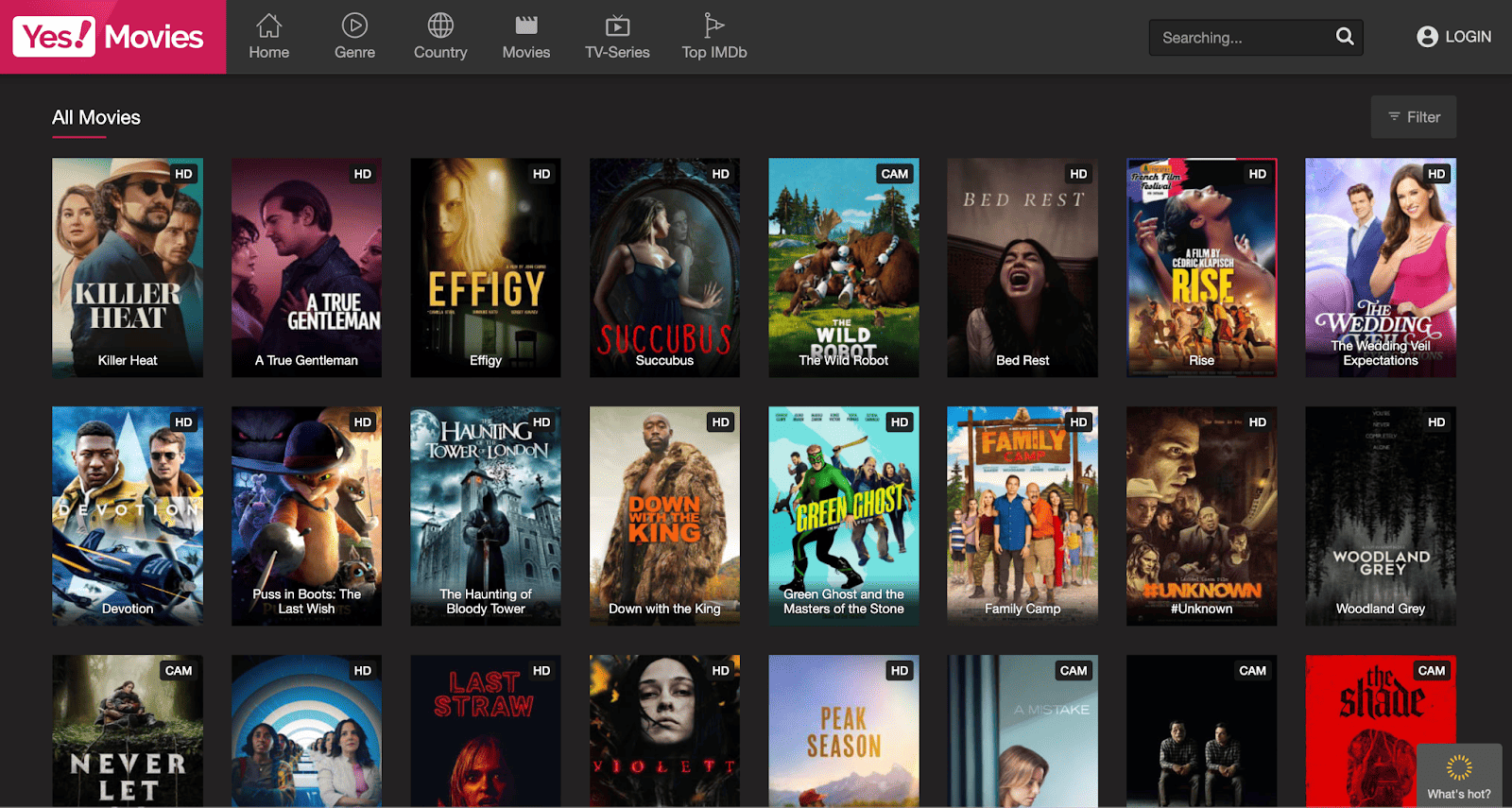
Task: Open the Last Straw poster
Action: 486,731
